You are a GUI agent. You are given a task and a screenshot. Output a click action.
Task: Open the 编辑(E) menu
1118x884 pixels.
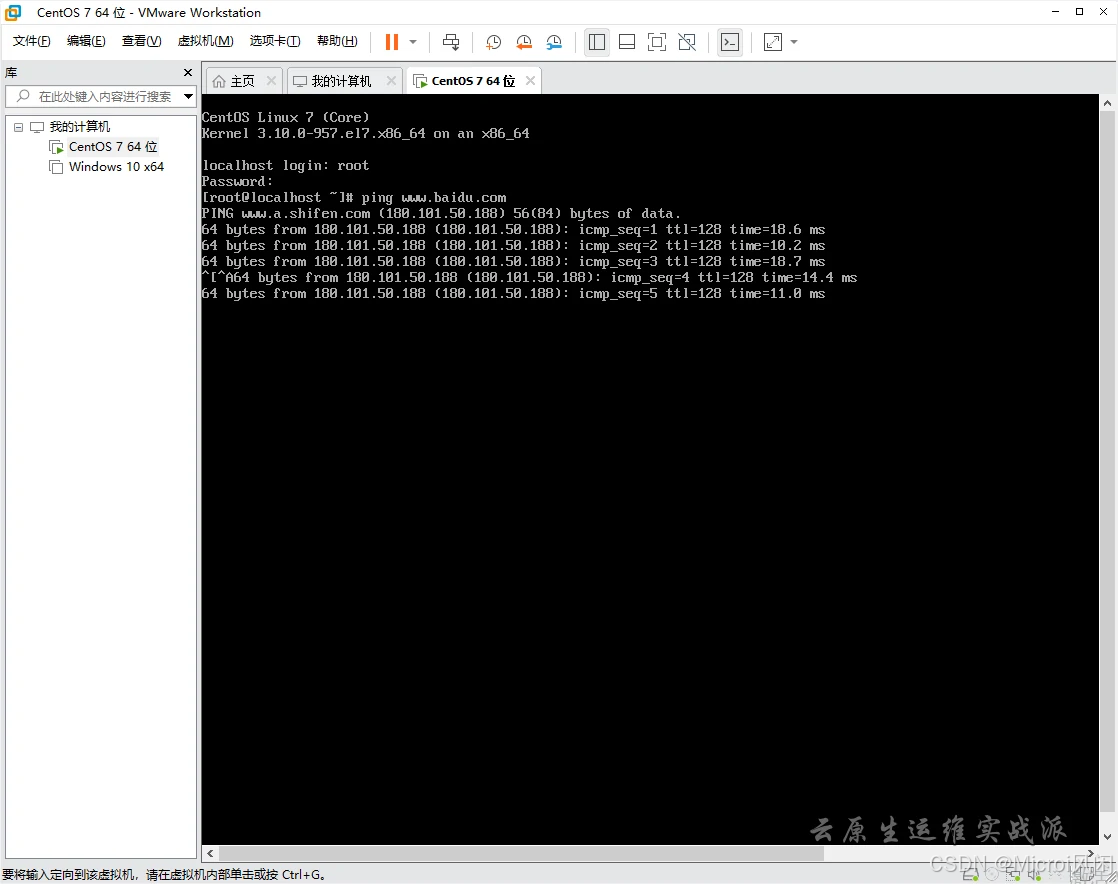point(86,41)
